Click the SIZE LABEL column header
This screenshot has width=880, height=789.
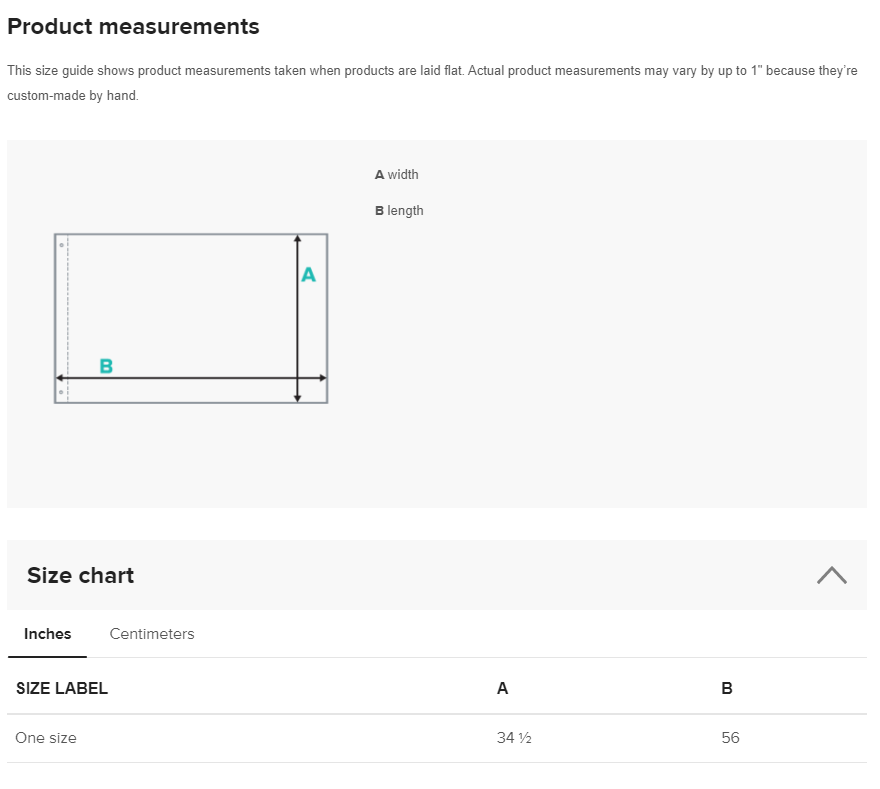point(62,688)
